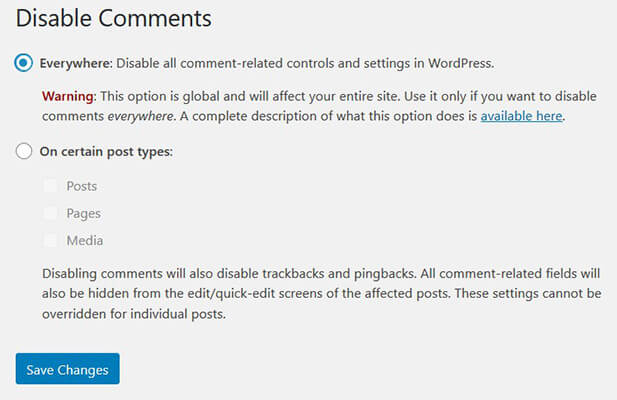Select the Everywhere radio button
This screenshot has width=617, height=400.
click(24, 63)
